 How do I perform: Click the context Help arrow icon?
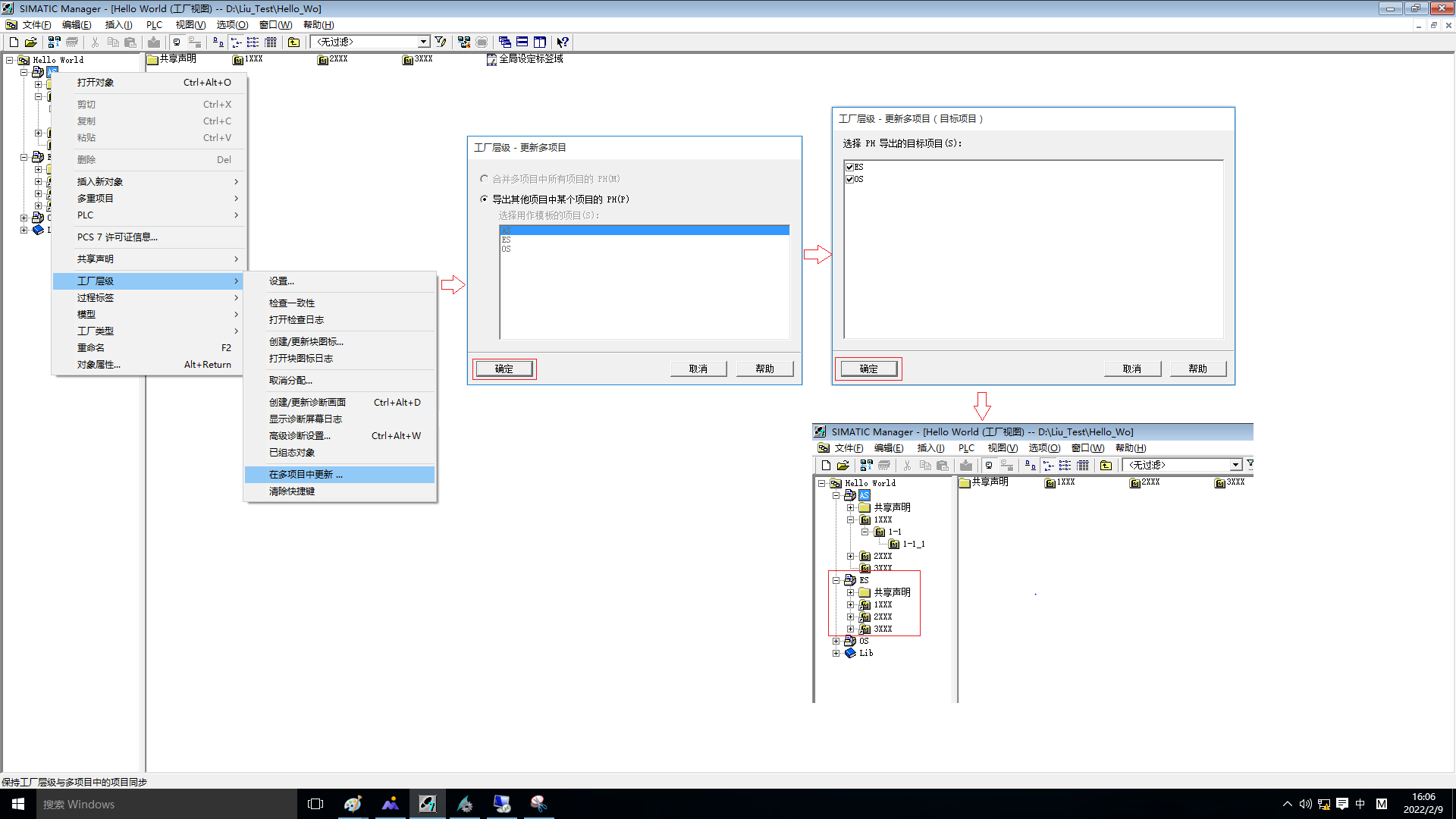pyautogui.click(x=563, y=42)
